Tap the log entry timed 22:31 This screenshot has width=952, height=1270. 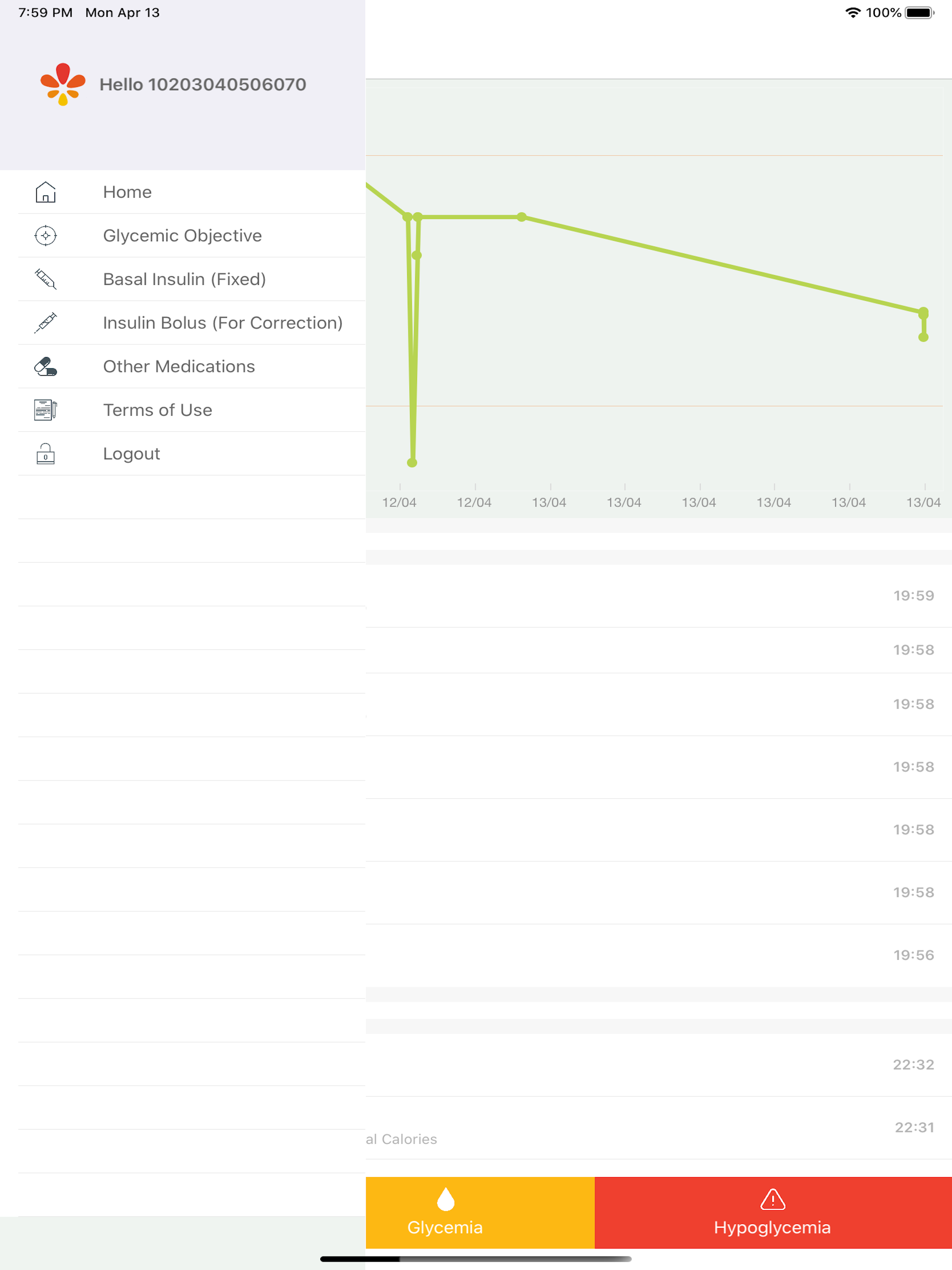659,1128
